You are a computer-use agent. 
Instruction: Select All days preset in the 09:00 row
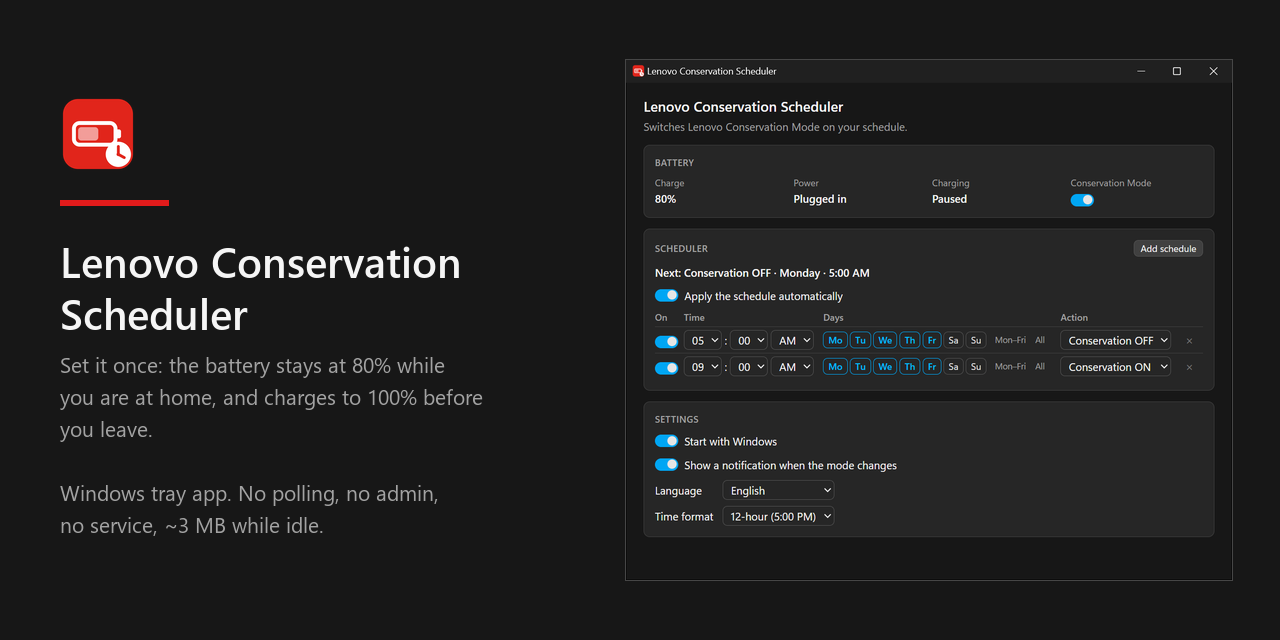[x=1040, y=367]
